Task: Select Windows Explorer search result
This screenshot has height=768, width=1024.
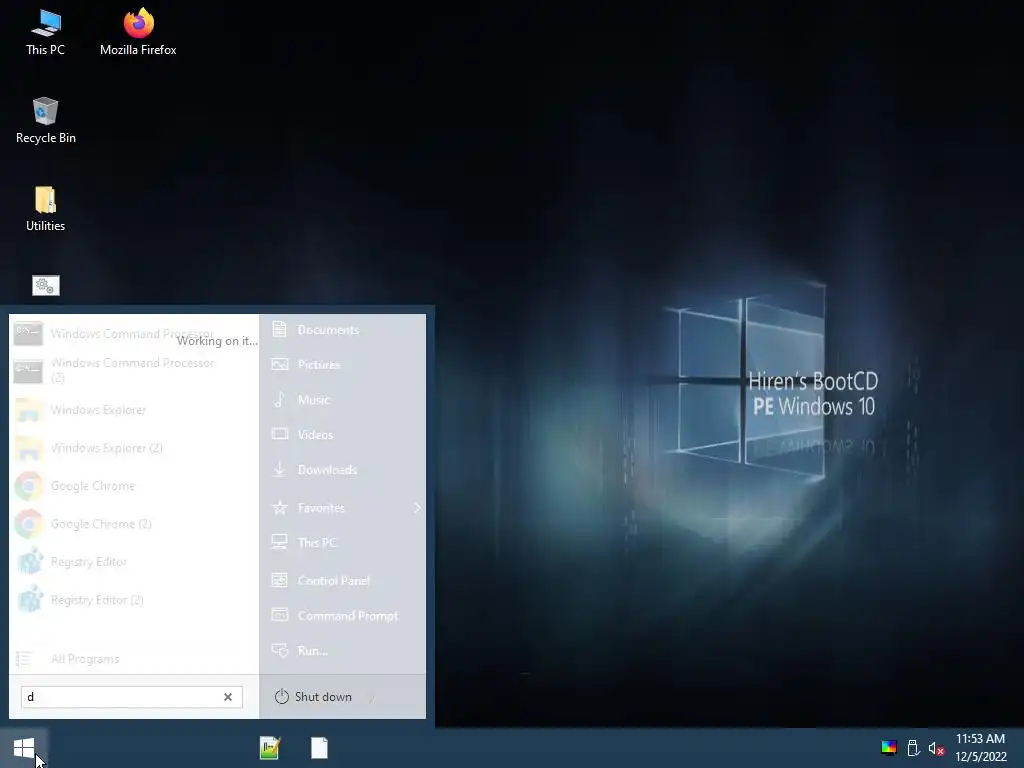Action: [x=134, y=410]
